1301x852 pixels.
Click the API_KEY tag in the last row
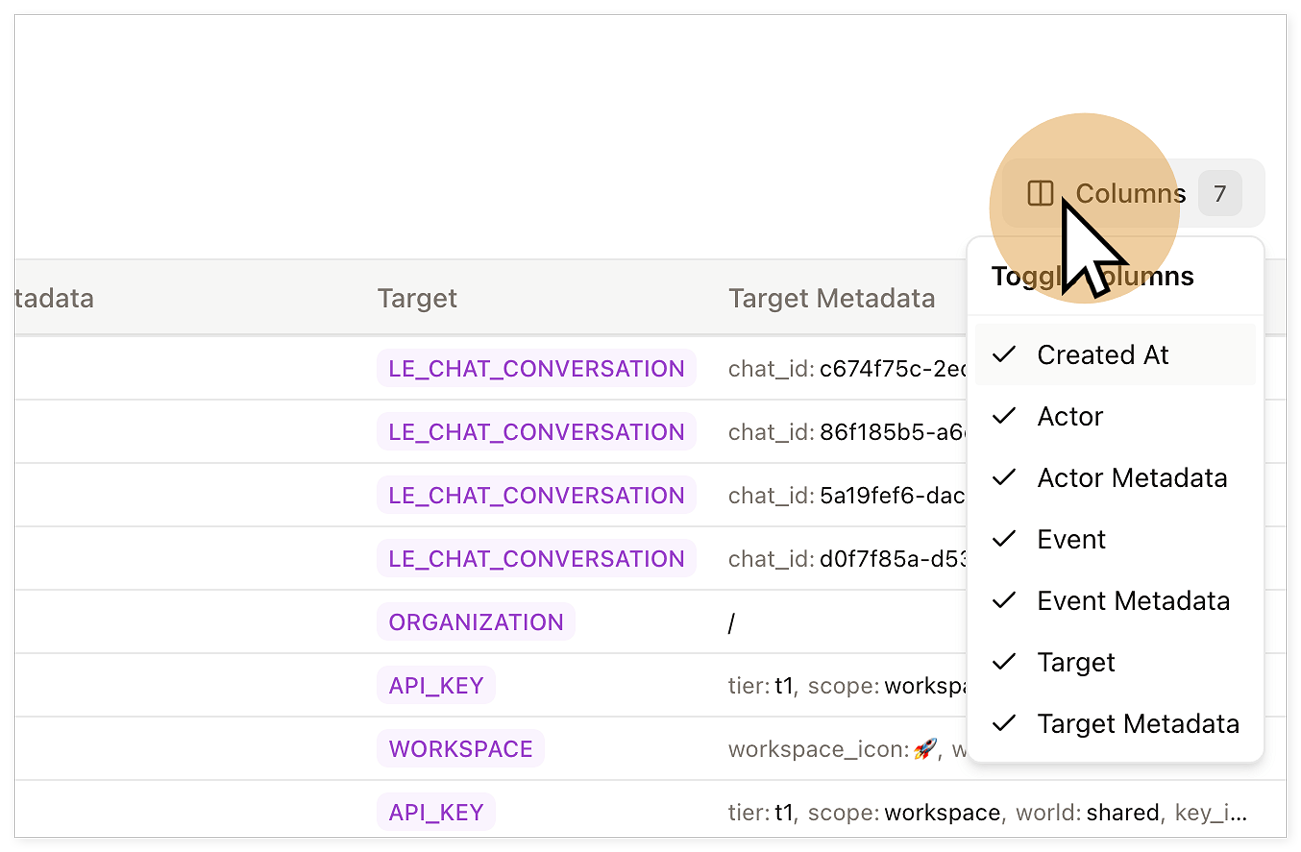(436, 812)
